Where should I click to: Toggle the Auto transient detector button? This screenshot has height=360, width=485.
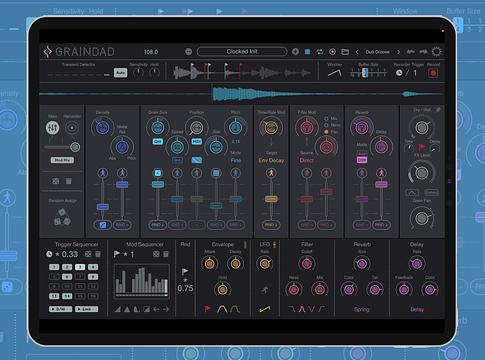tap(120, 72)
